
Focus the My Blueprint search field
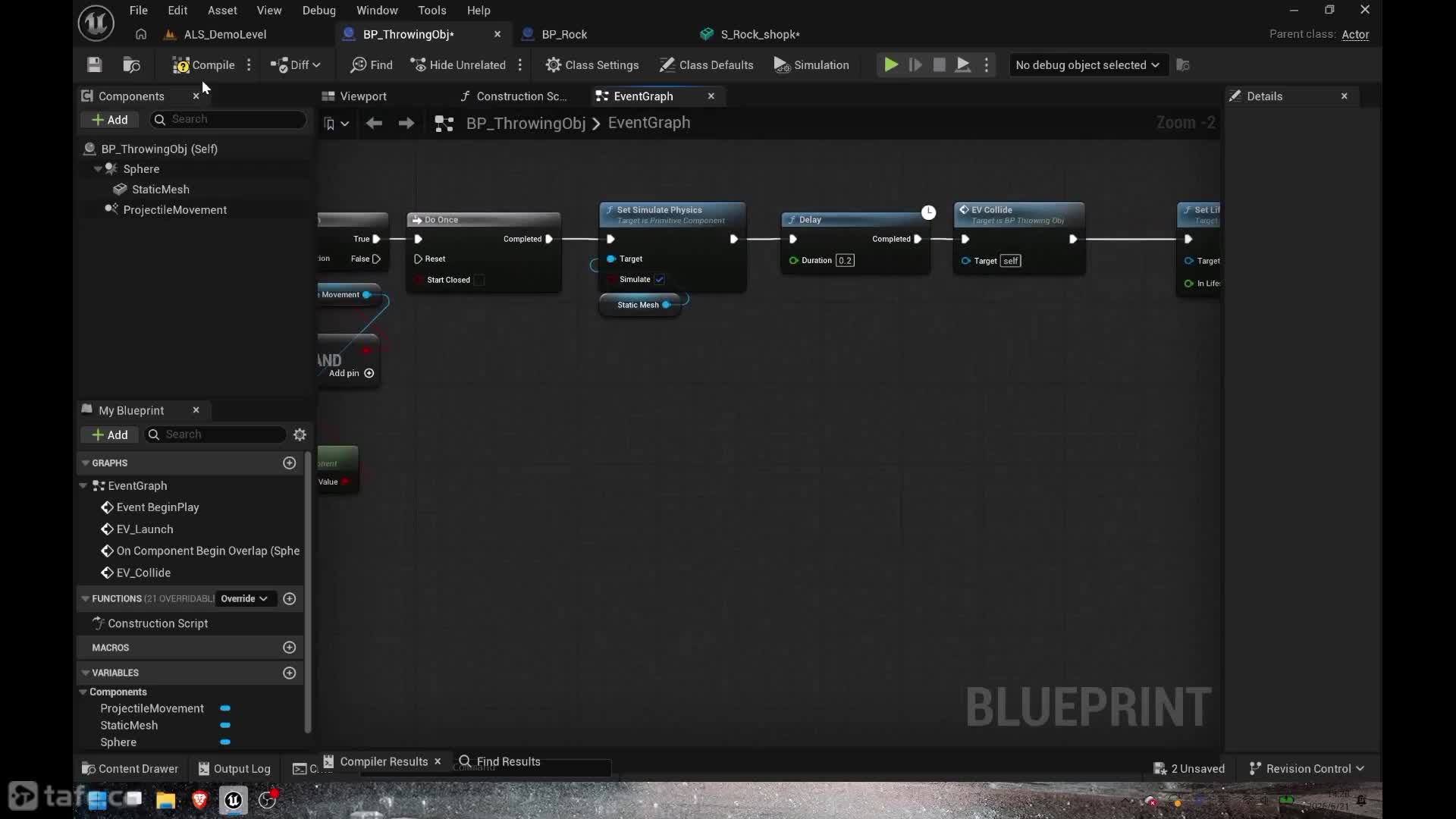215,435
